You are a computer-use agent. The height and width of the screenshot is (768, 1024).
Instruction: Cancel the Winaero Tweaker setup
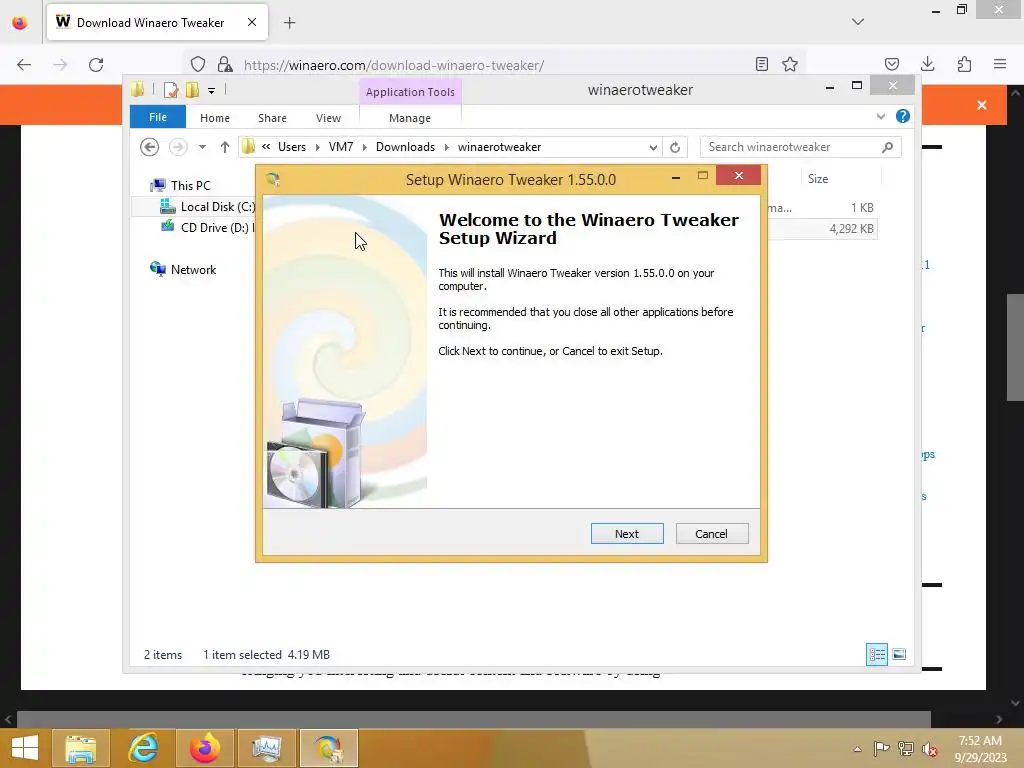[x=712, y=534]
